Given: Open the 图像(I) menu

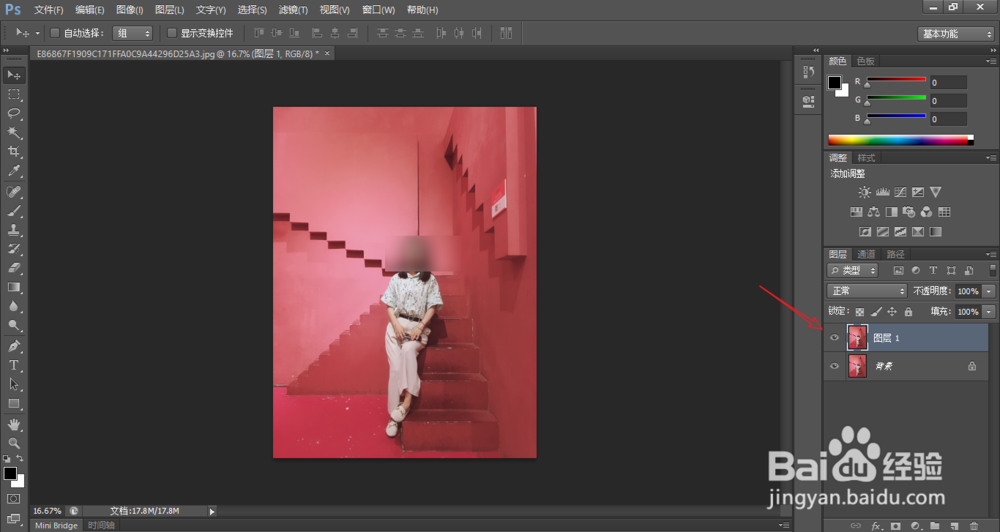Looking at the screenshot, I should pyautogui.click(x=130, y=10).
